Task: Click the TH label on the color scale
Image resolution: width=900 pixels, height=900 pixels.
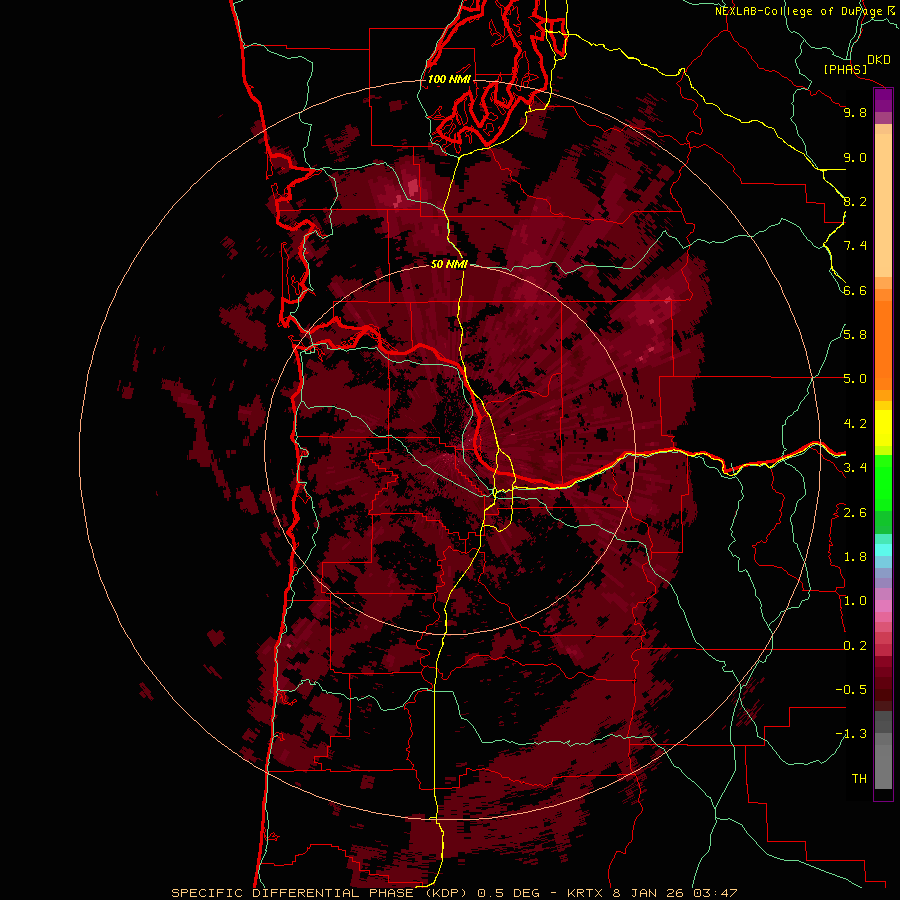Action: (859, 779)
